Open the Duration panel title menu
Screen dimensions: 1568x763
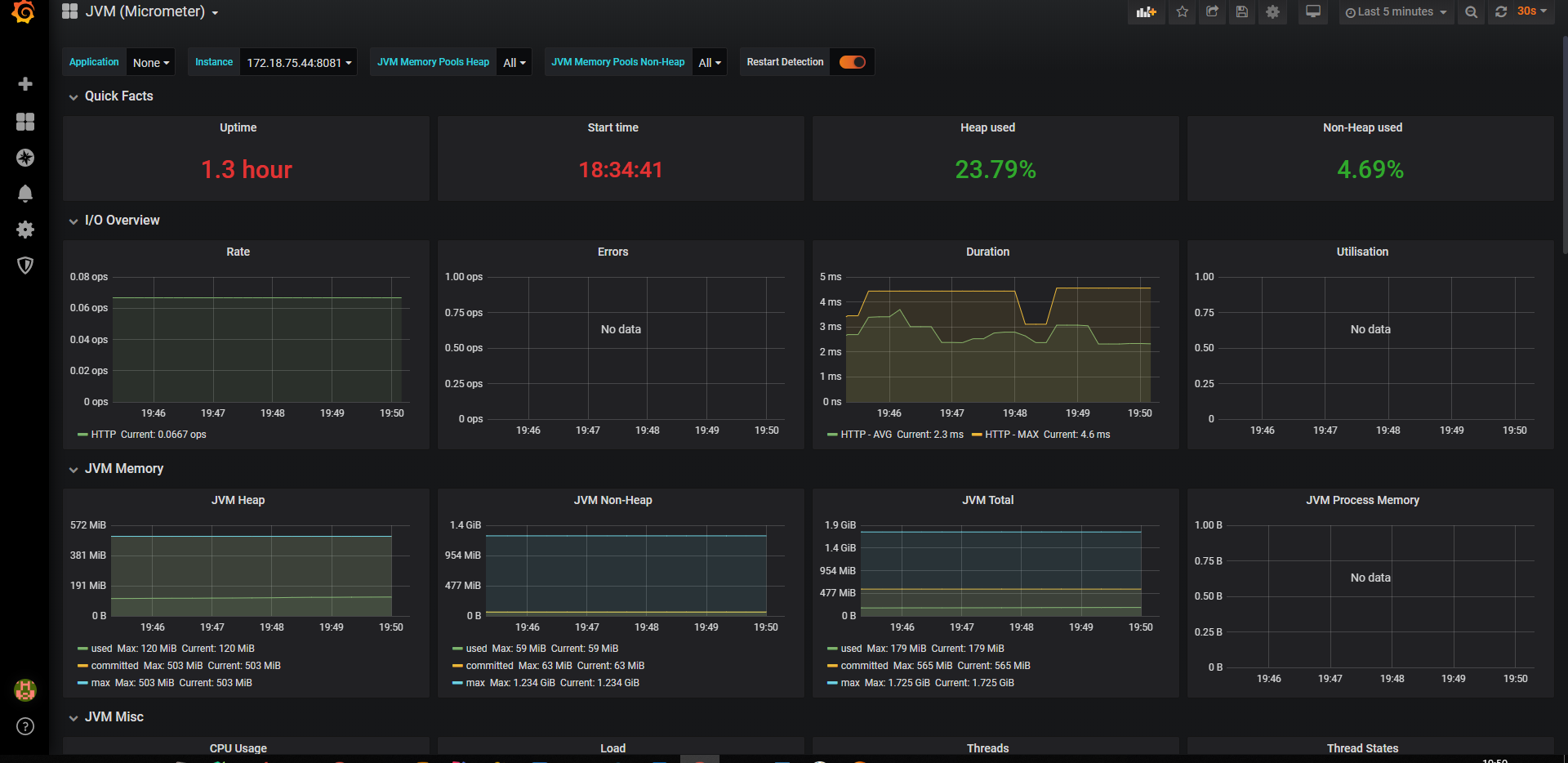click(x=988, y=252)
